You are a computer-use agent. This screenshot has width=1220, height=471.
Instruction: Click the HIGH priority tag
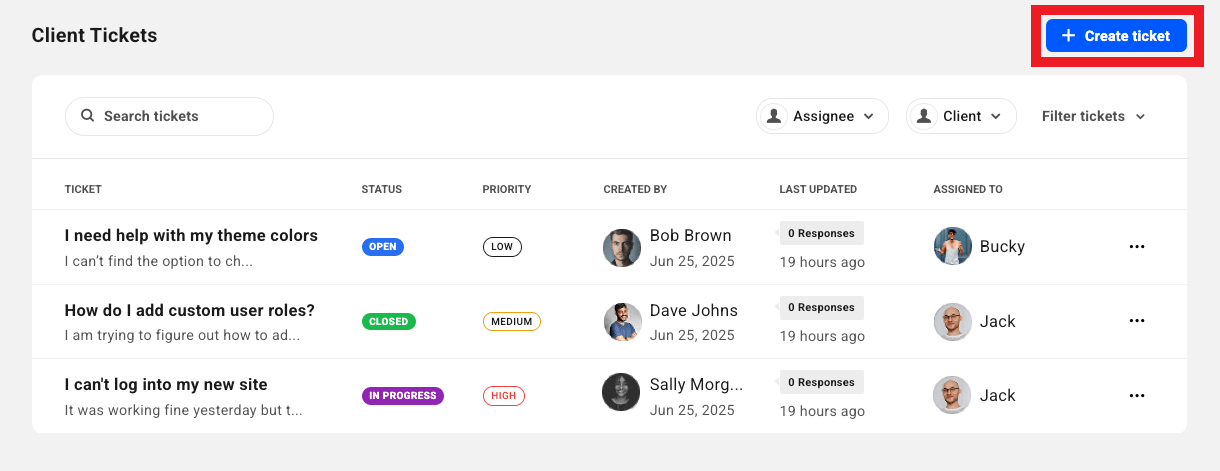pyautogui.click(x=504, y=396)
